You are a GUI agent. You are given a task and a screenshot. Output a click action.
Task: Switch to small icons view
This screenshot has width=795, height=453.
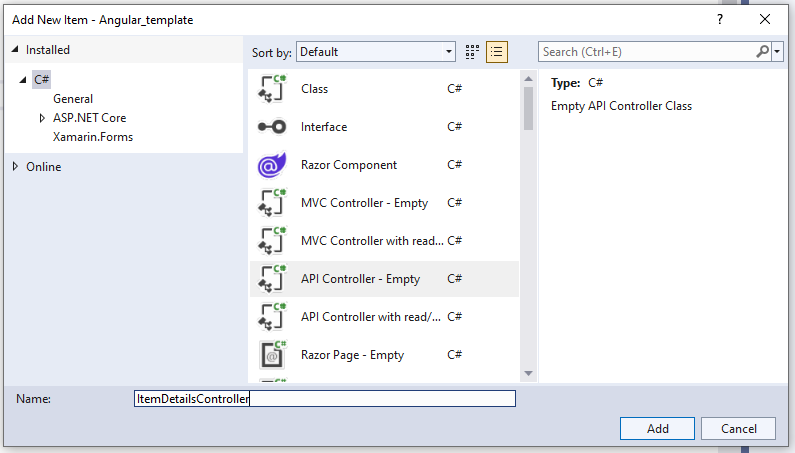[473, 51]
